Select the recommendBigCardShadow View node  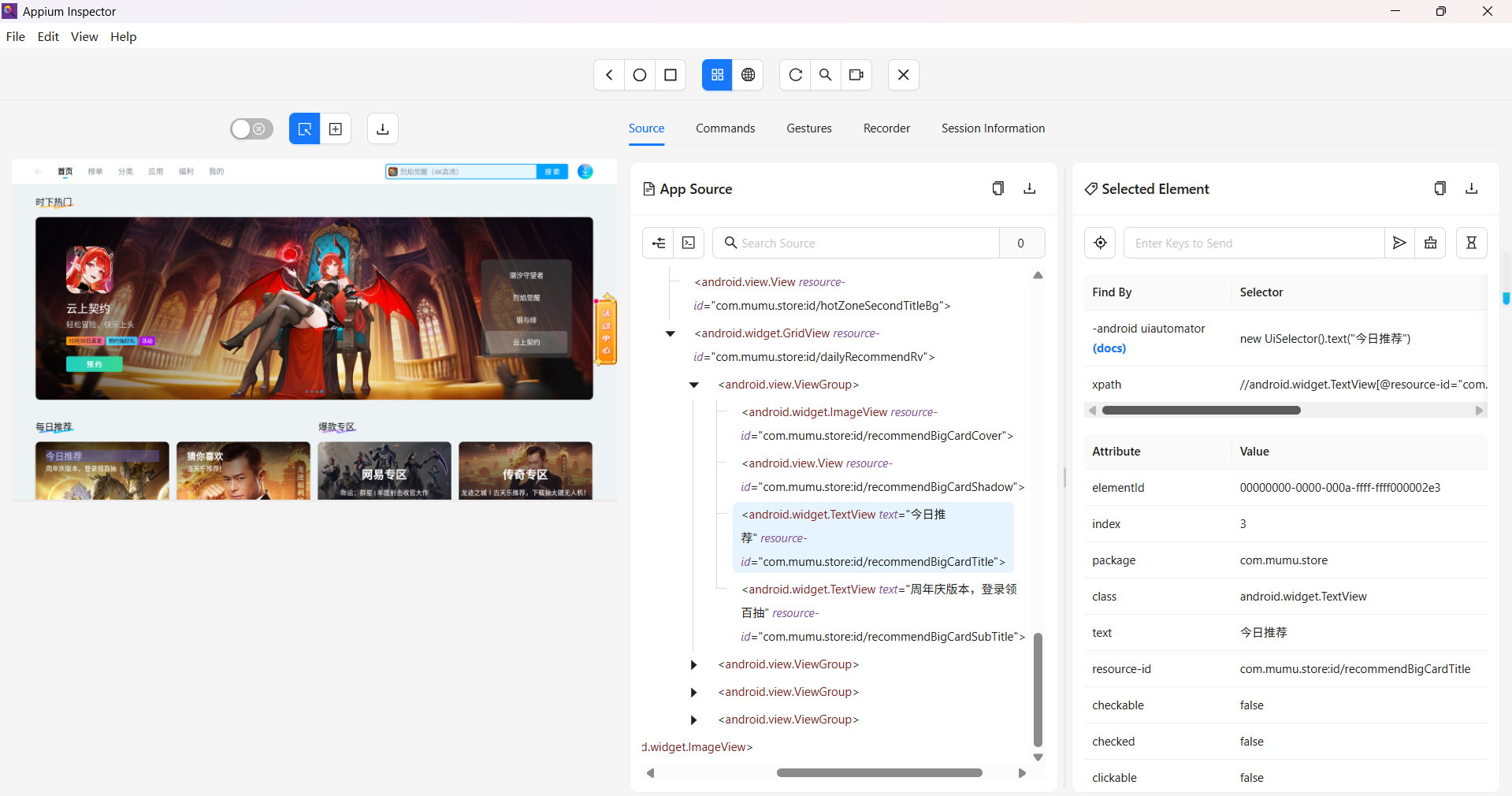click(882, 475)
